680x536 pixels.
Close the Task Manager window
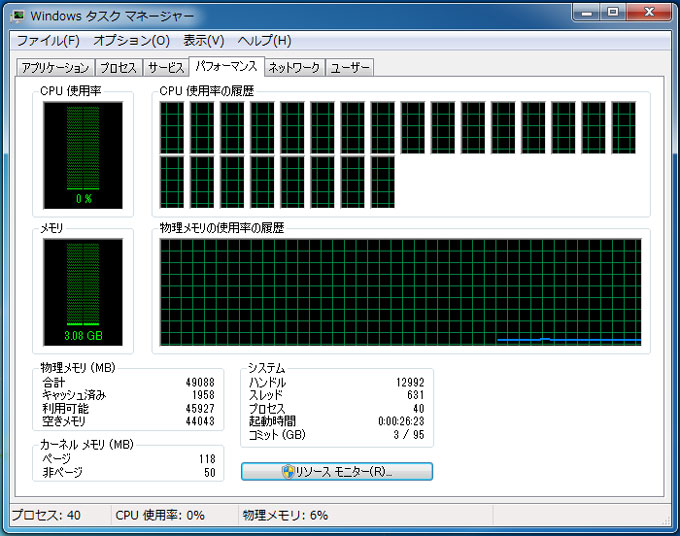(x=649, y=13)
